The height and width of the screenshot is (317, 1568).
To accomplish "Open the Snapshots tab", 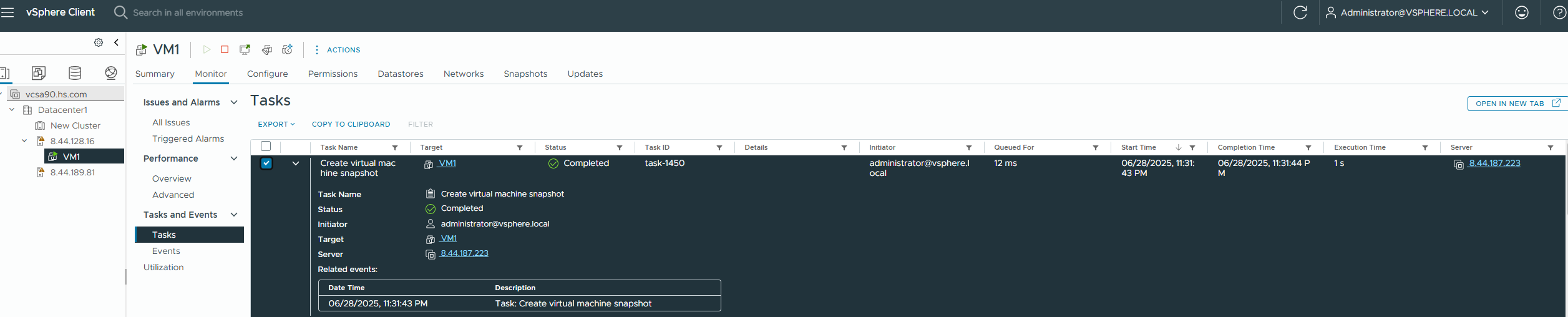I will pyautogui.click(x=525, y=74).
